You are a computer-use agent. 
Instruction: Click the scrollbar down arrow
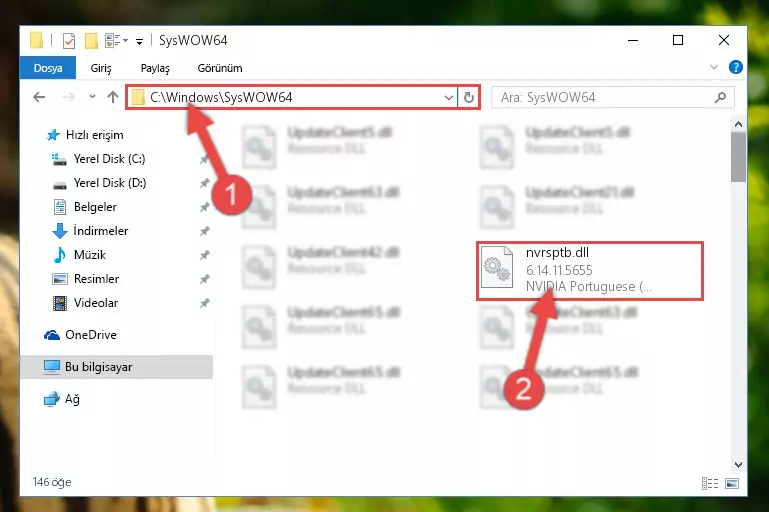point(738,464)
